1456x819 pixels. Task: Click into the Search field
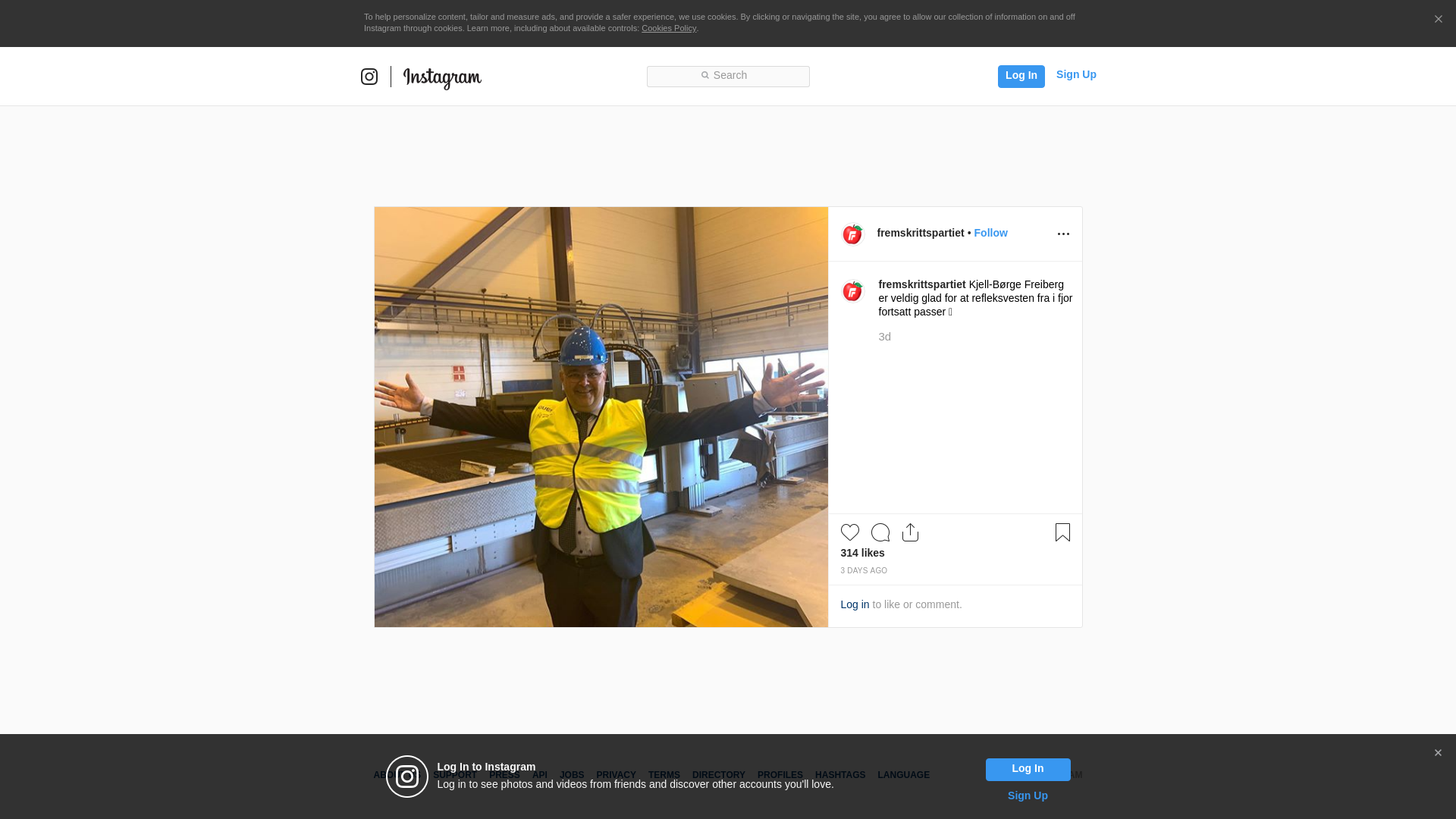pyautogui.click(x=728, y=76)
